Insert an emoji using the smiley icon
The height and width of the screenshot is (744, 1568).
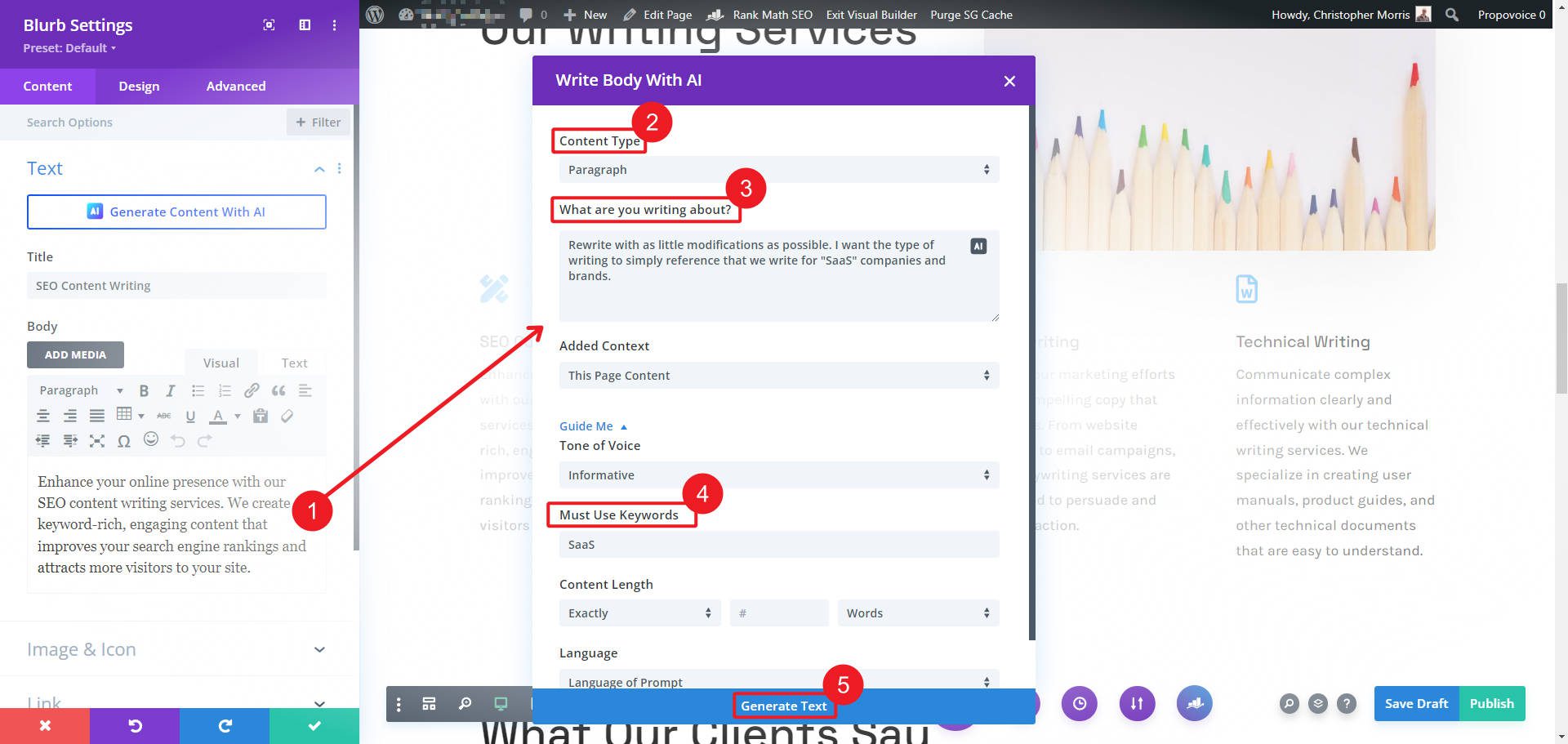tap(151, 440)
